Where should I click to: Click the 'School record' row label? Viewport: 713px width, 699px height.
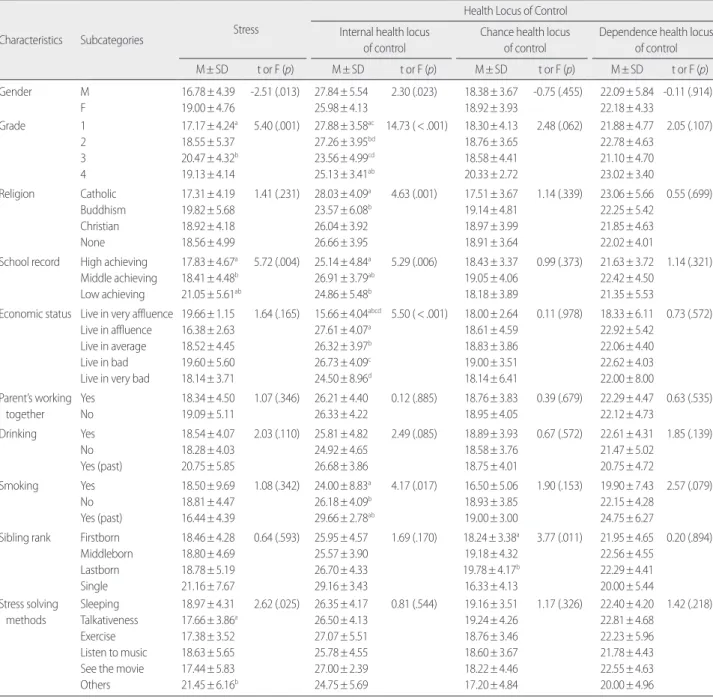30,262
